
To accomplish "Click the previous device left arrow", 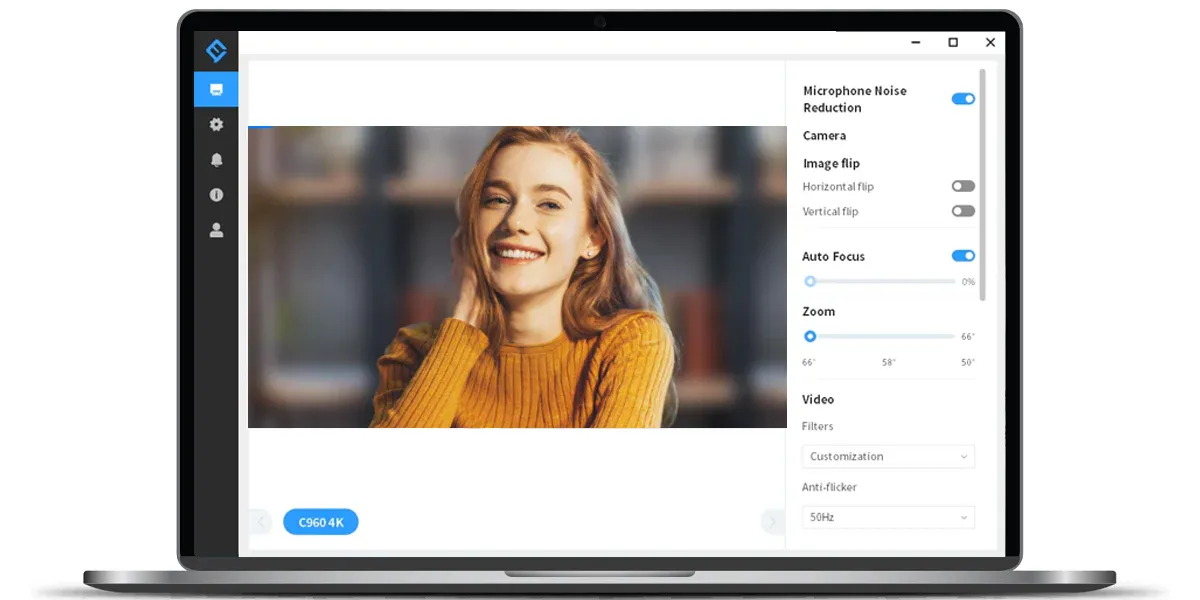I will [261, 521].
